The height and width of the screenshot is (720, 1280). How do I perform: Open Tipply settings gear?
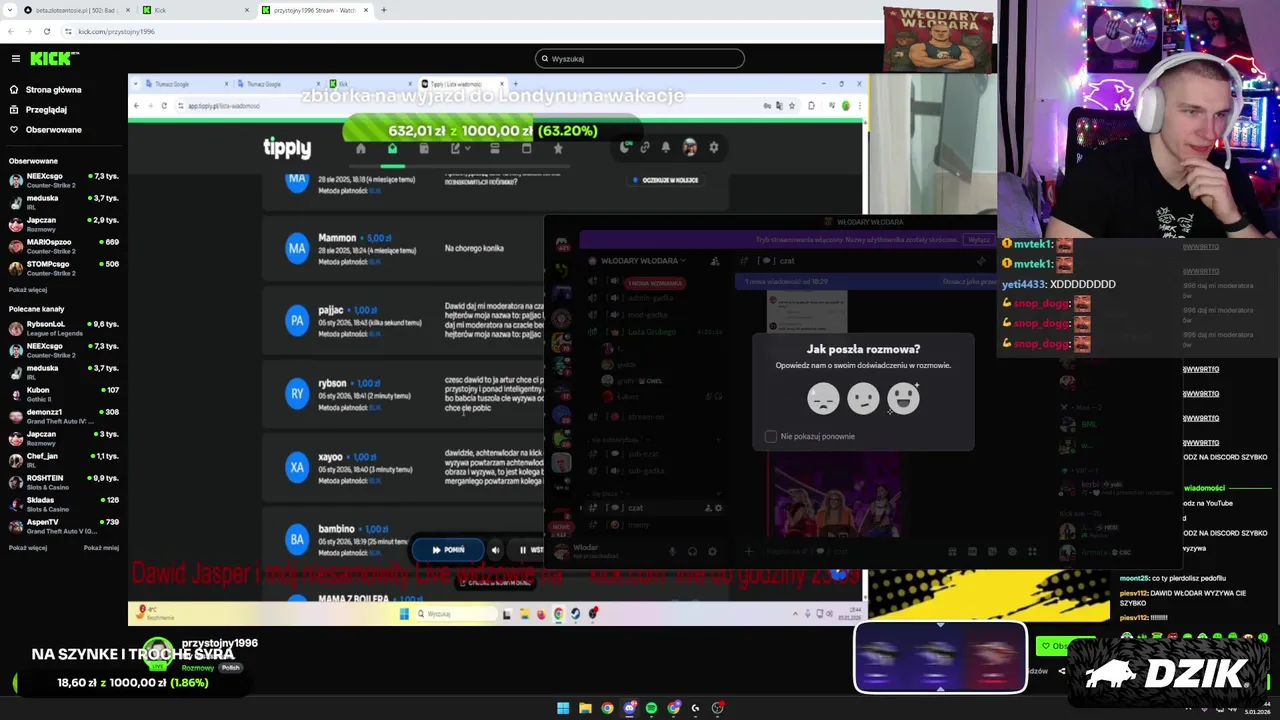coord(713,148)
